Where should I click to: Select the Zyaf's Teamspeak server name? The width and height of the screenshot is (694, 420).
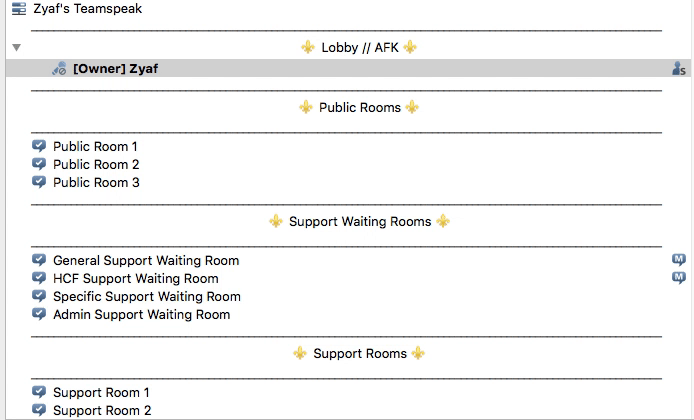point(88,9)
